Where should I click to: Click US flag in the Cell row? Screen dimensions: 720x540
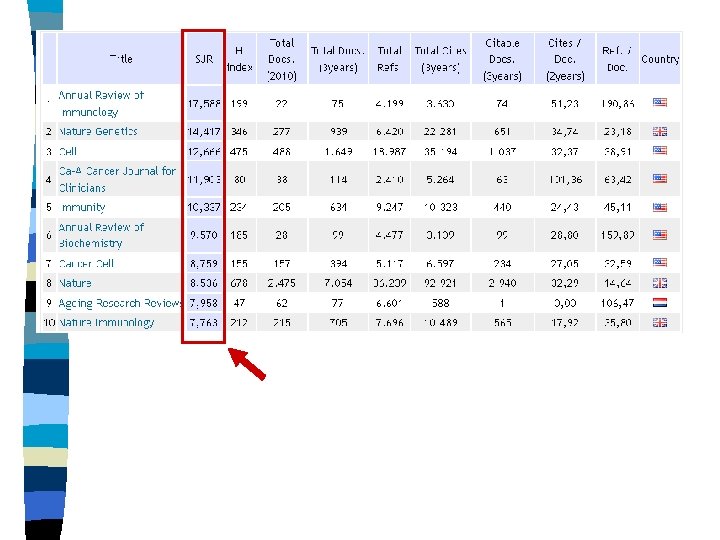[x=660, y=150]
